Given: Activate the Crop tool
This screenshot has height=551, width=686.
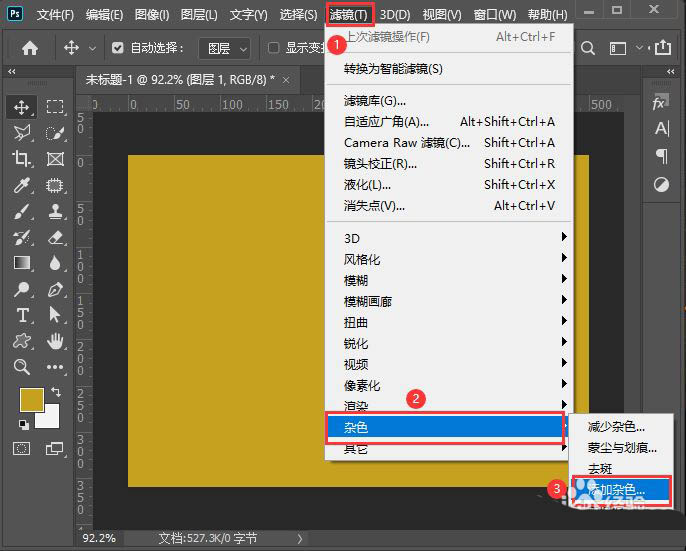Looking at the screenshot, I should pos(21,158).
